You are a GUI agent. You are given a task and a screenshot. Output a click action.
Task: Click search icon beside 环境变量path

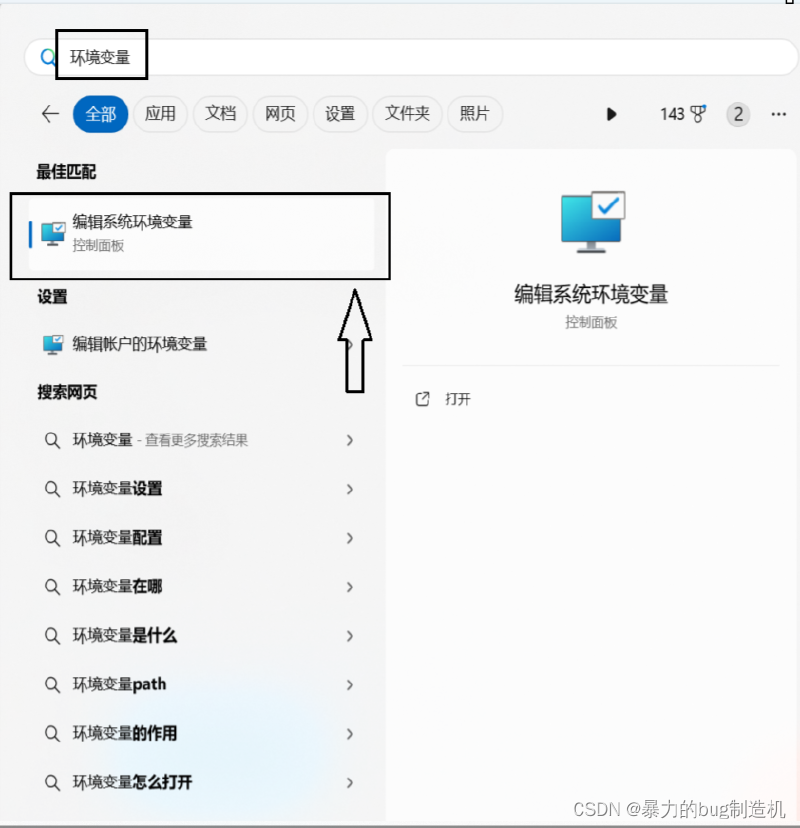coord(52,685)
